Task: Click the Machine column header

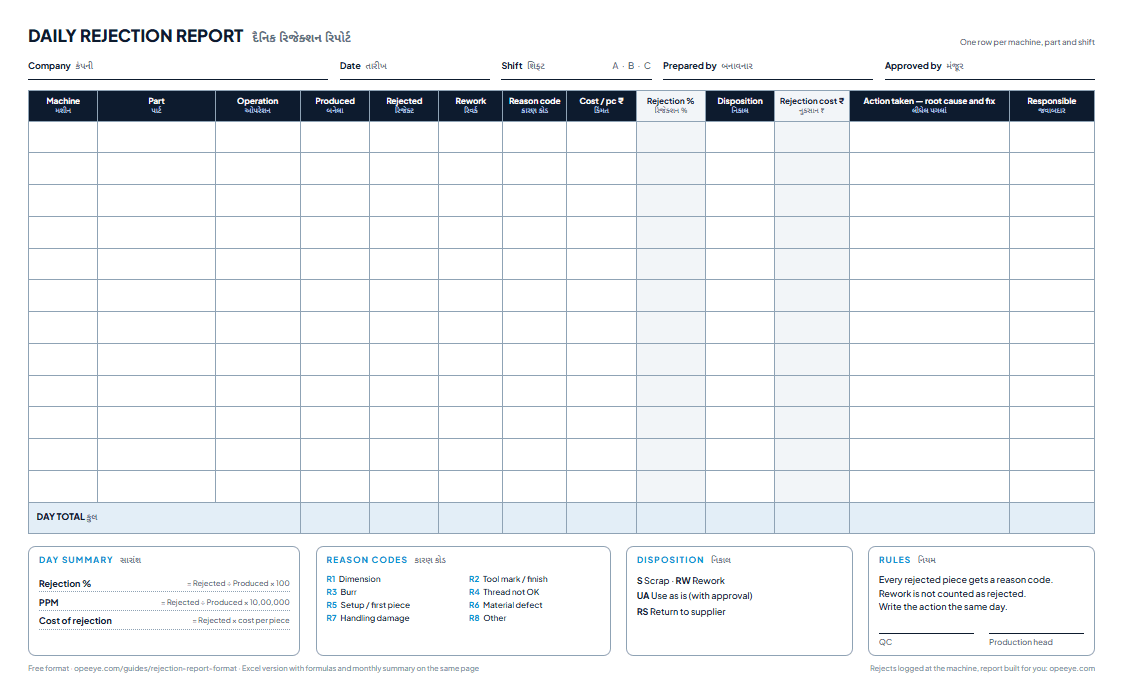Action: (63, 106)
